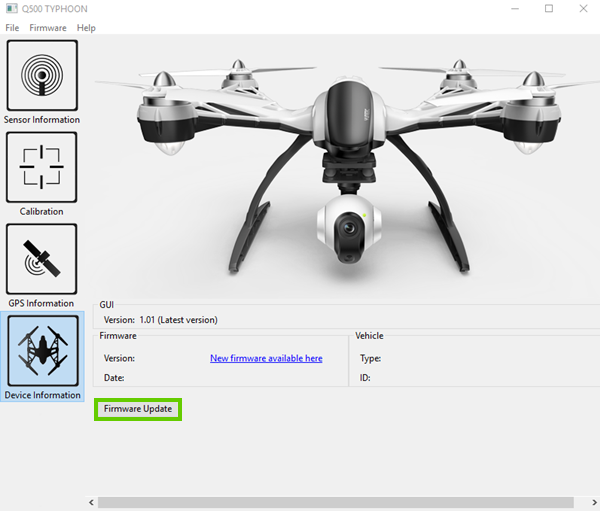This screenshot has height=511, width=600.
Task: Open the GPS Information satellite icon
Action: (42, 259)
